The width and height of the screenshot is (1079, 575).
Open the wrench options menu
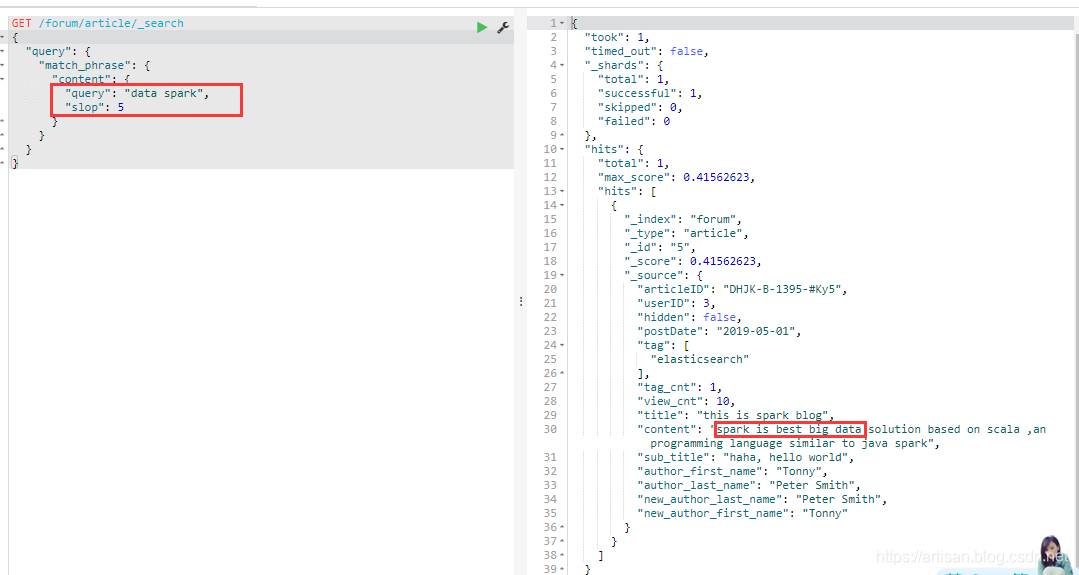[x=503, y=27]
